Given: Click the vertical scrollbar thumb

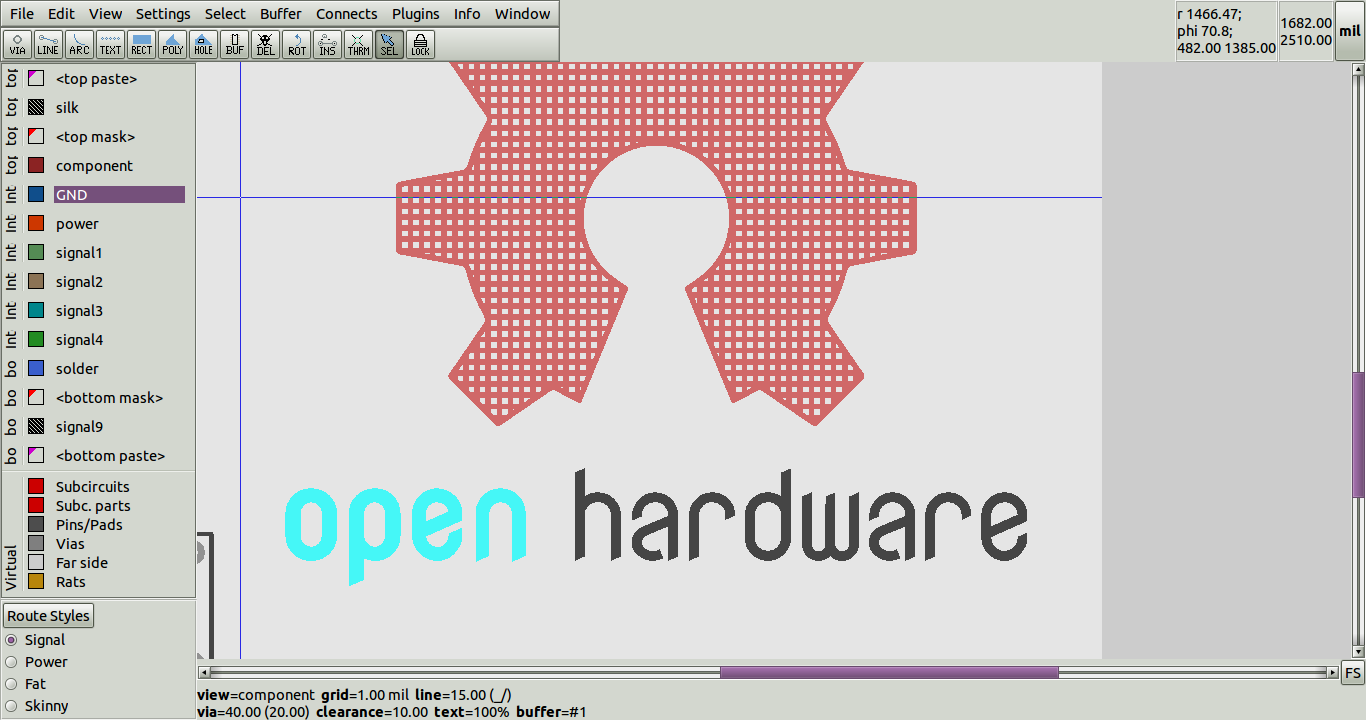Looking at the screenshot, I should 1358,435.
